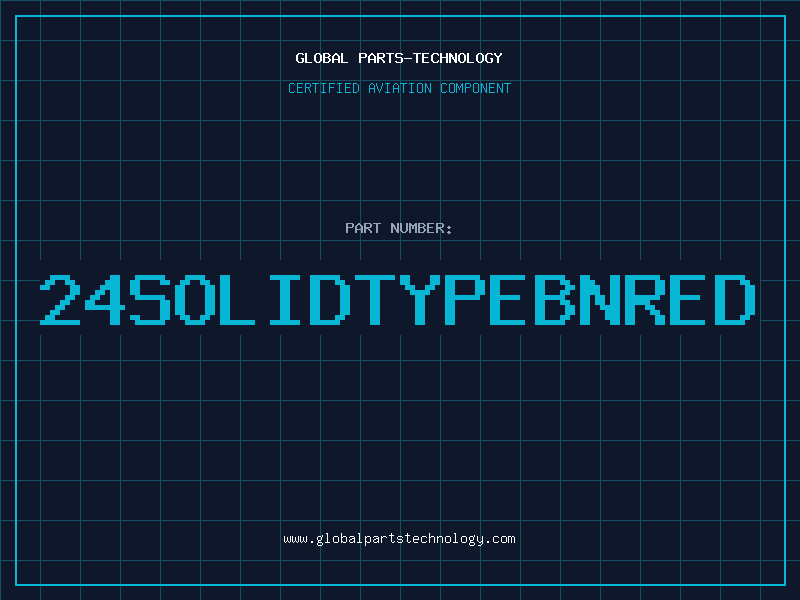Click the www.globalpartstechnology.com website link
Image resolution: width=800 pixels, height=600 pixels.
pyautogui.click(x=399, y=539)
